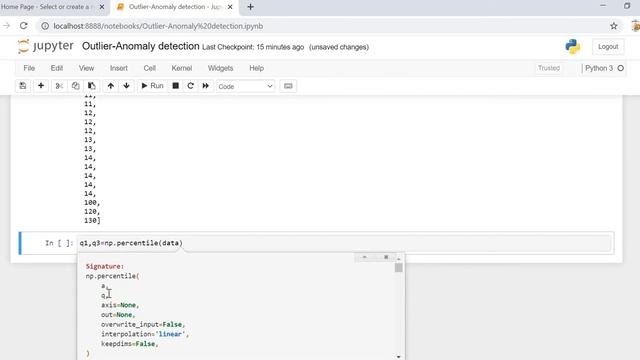Viewport: 640px width, 360px height.
Task: Click the output value '130]'
Action: point(92,221)
